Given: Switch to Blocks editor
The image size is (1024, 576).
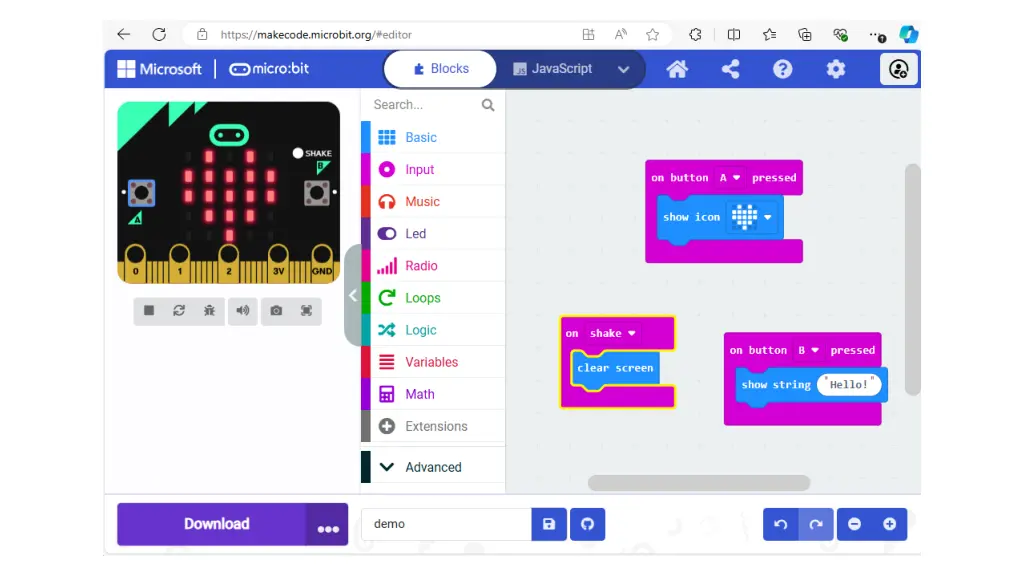Looking at the screenshot, I should pyautogui.click(x=440, y=69).
